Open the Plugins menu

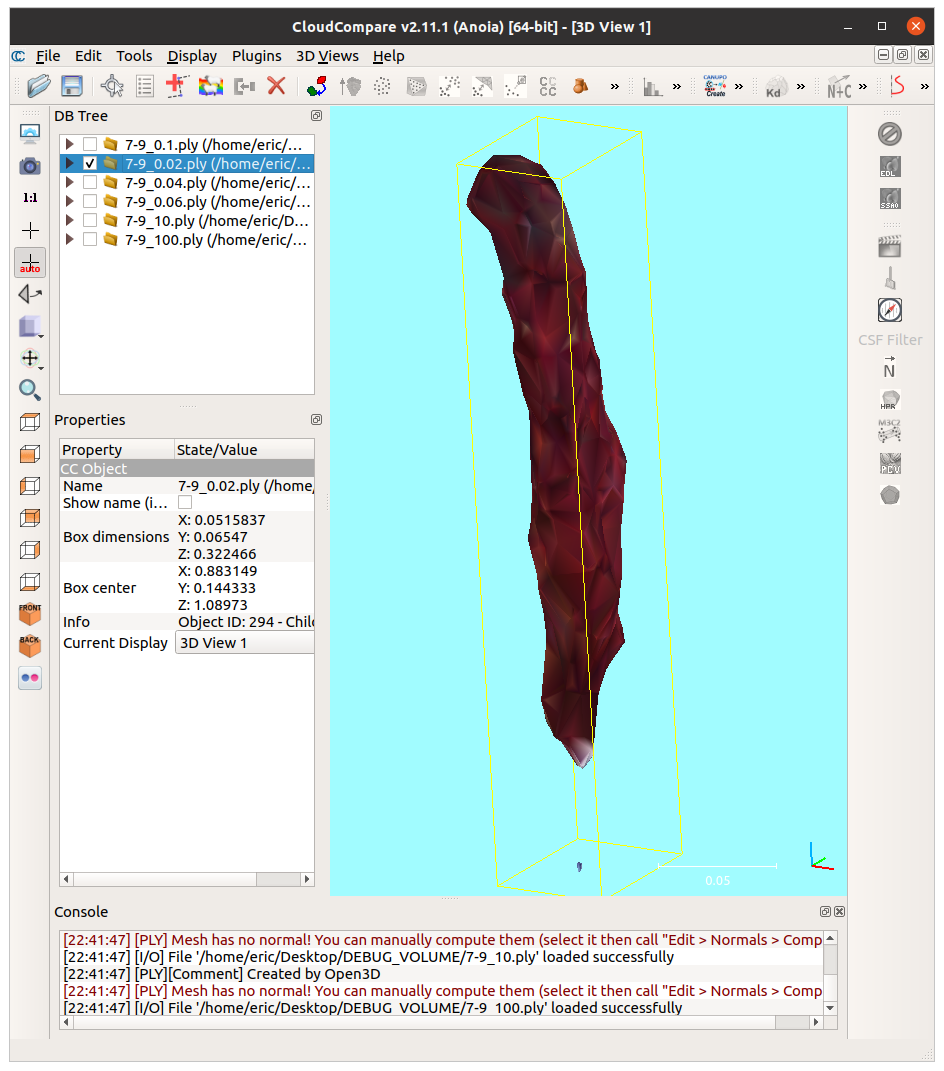pyautogui.click(x=256, y=56)
